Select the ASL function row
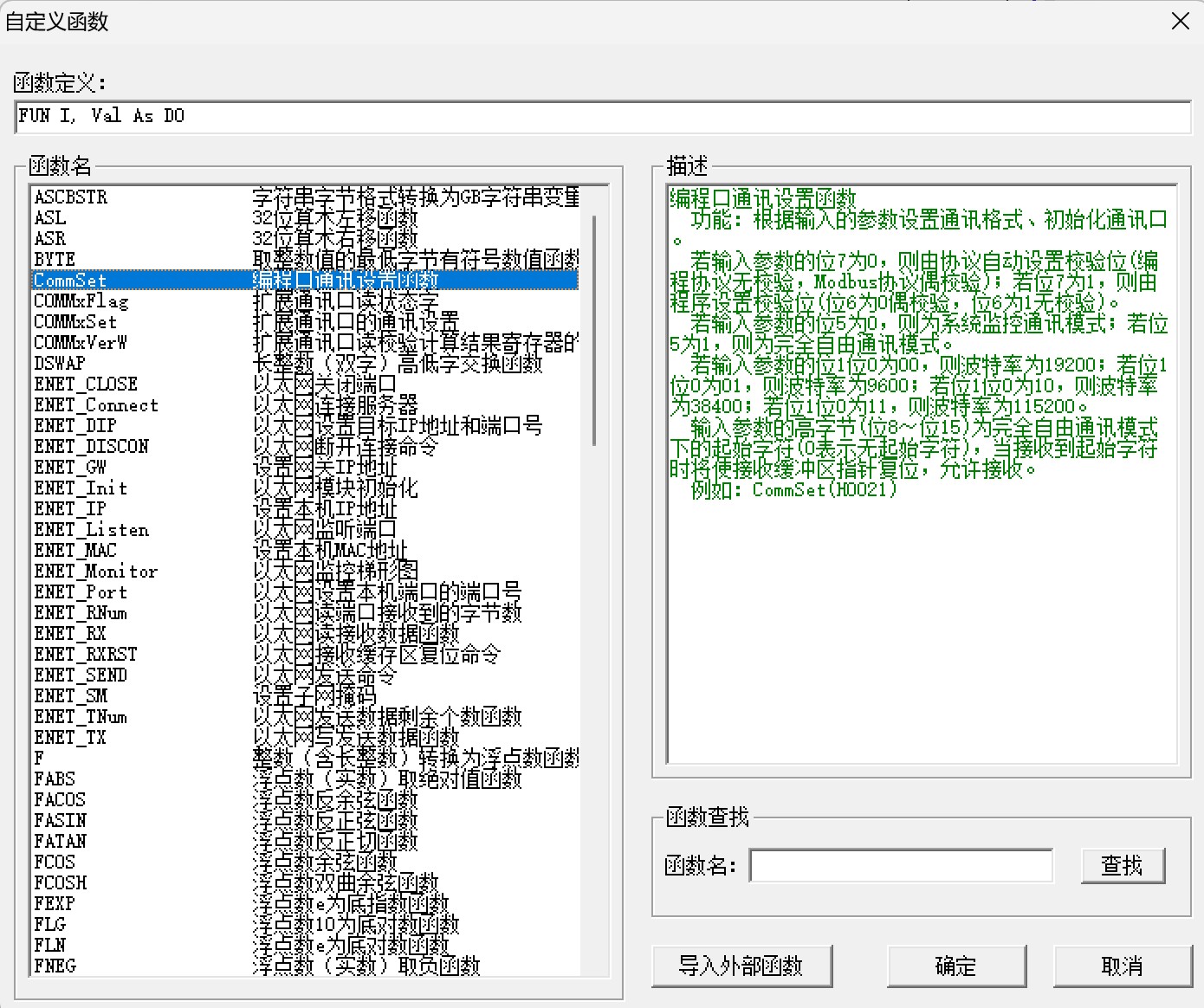 pos(306,218)
